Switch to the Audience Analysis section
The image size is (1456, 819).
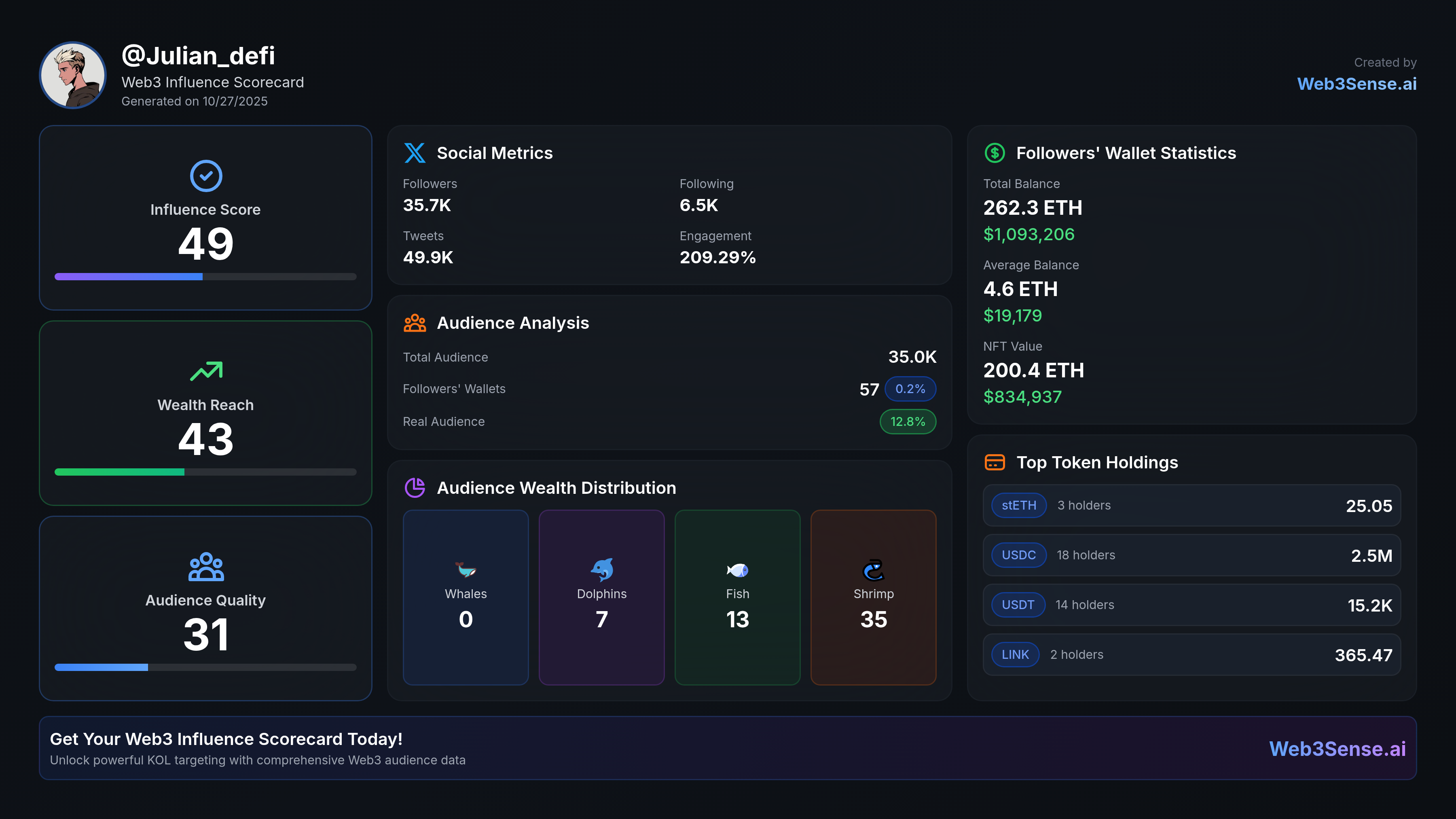[513, 323]
